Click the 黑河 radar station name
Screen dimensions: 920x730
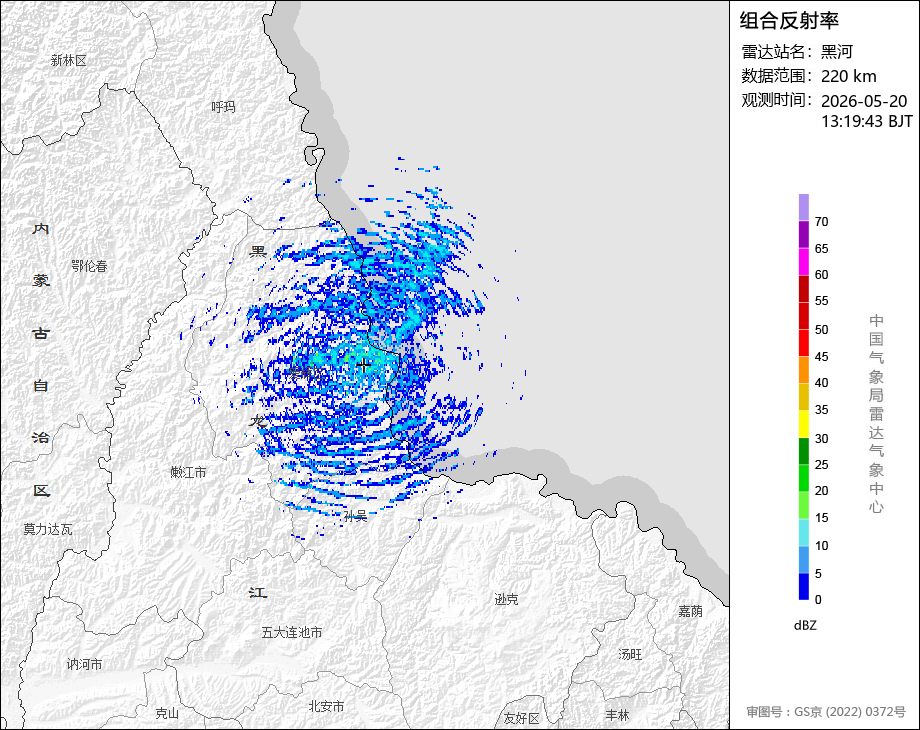[x=837, y=52]
